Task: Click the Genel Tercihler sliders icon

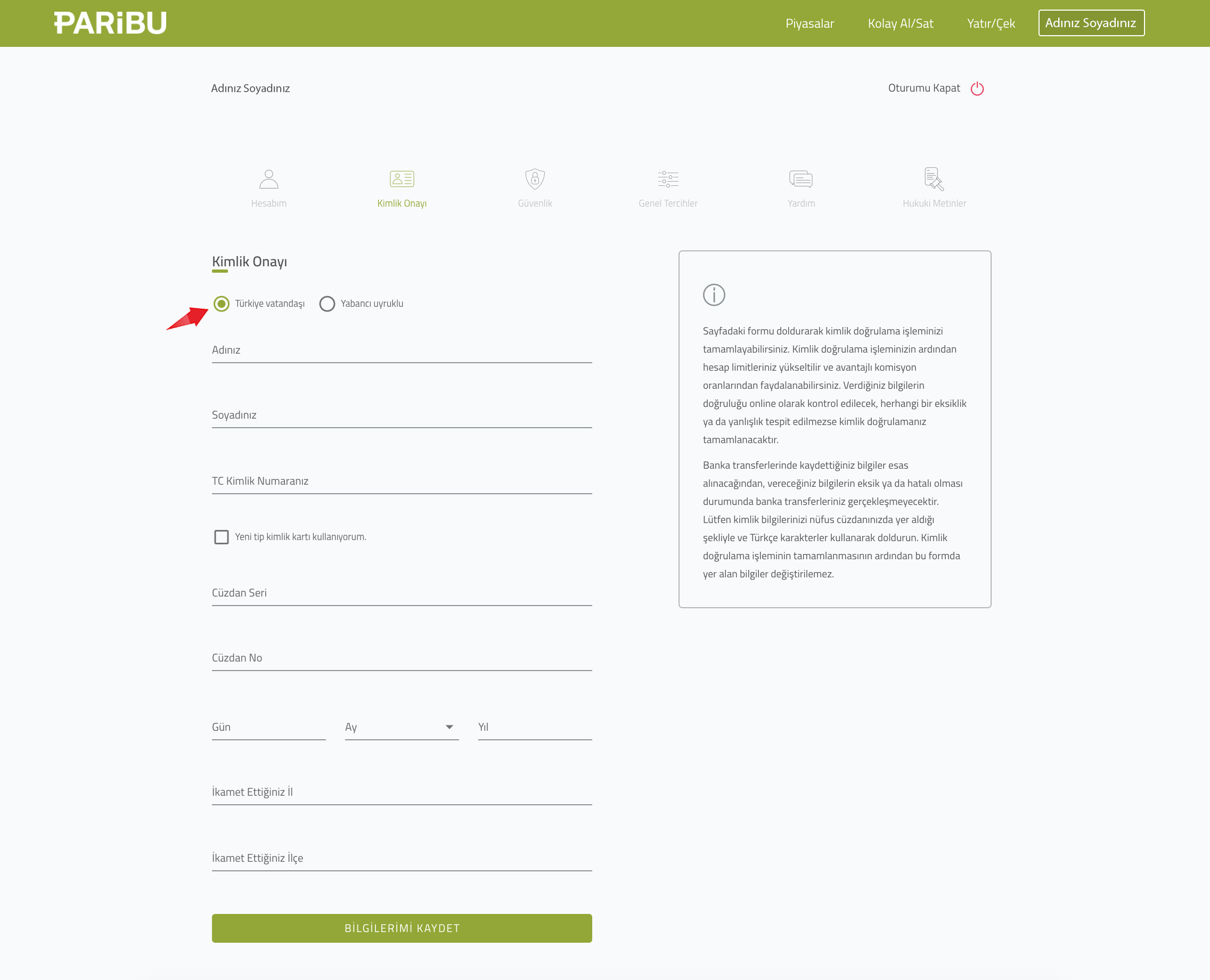Action: click(668, 179)
